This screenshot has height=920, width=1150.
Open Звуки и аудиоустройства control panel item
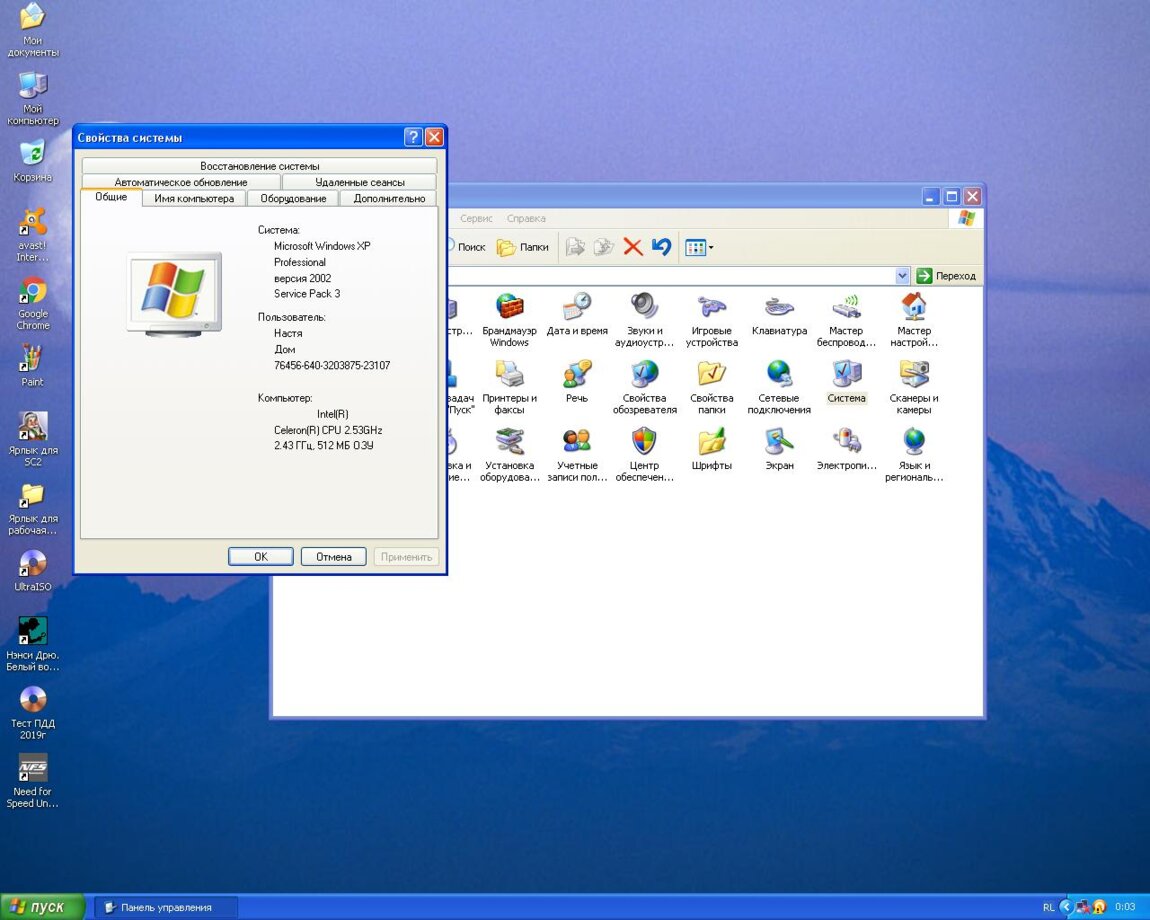click(x=644, y=308)
